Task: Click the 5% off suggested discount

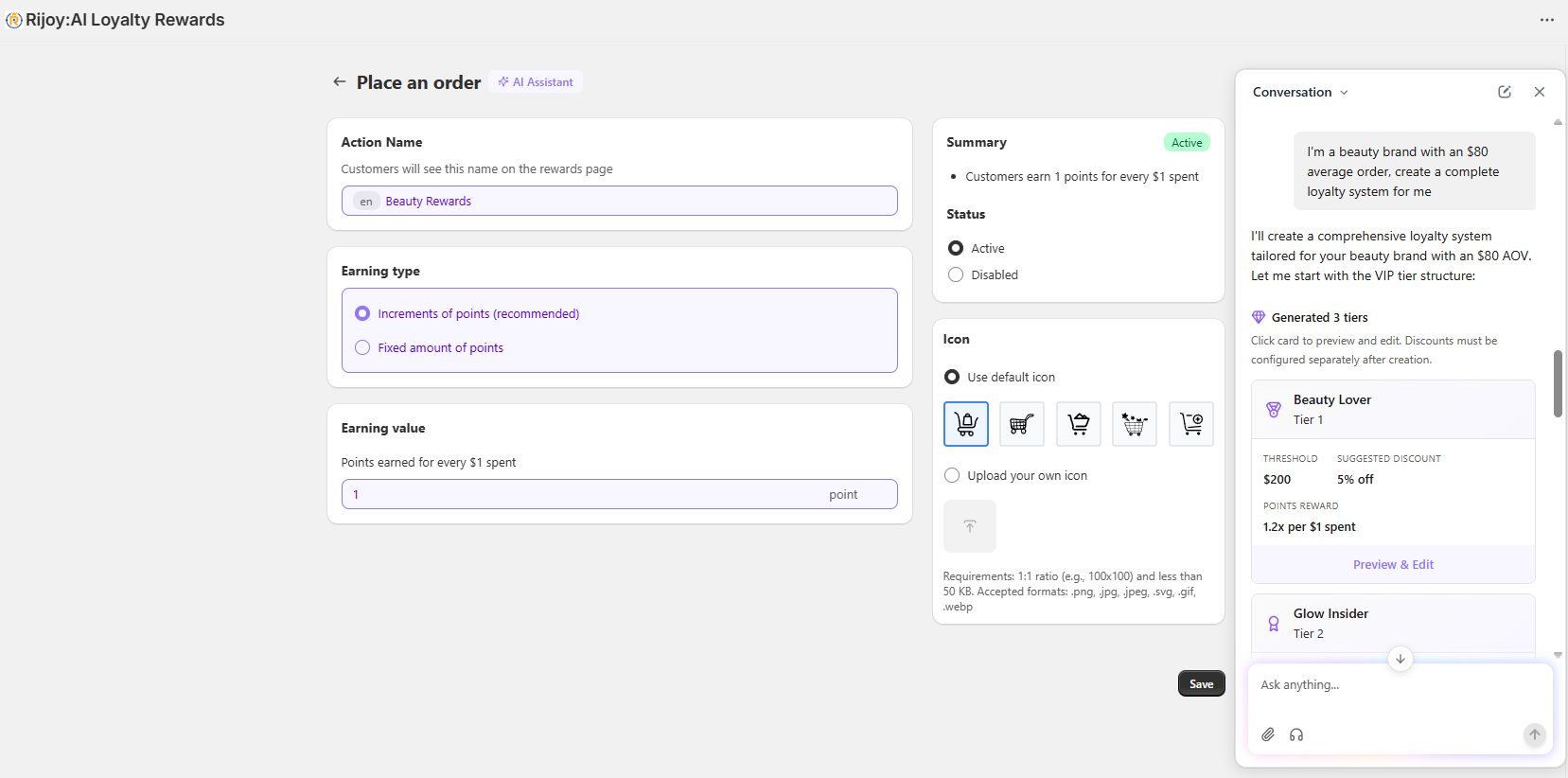Action: pyautogui.click(x=1355, y=480)
